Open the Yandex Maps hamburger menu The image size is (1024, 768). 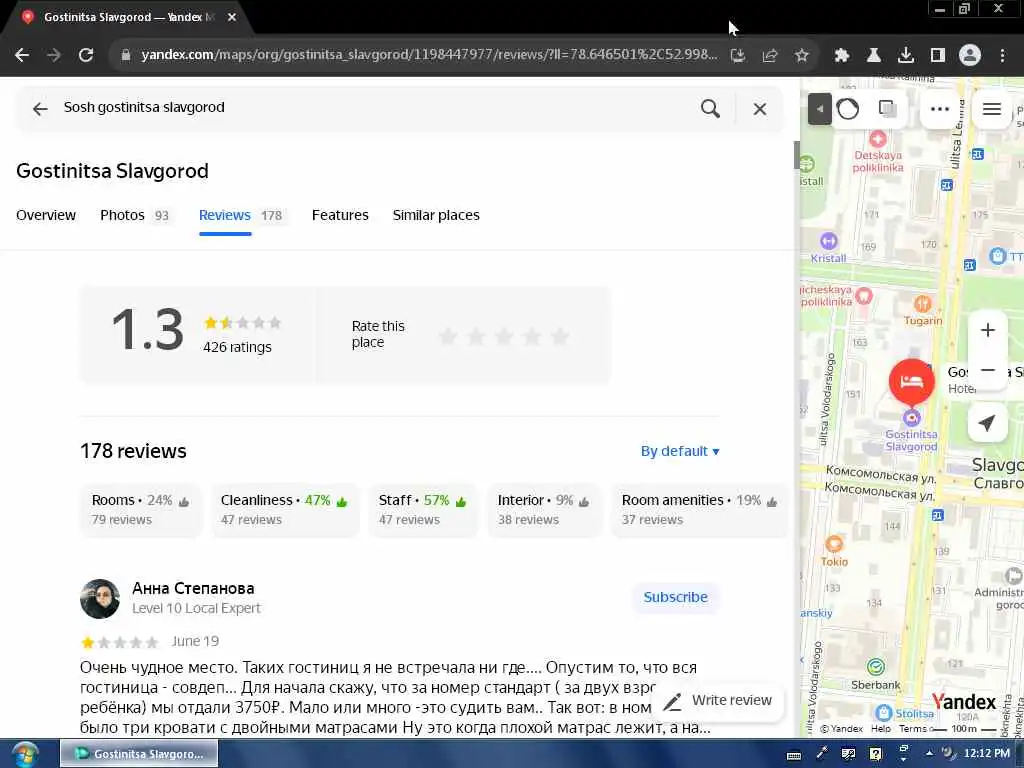pos(991,108)
